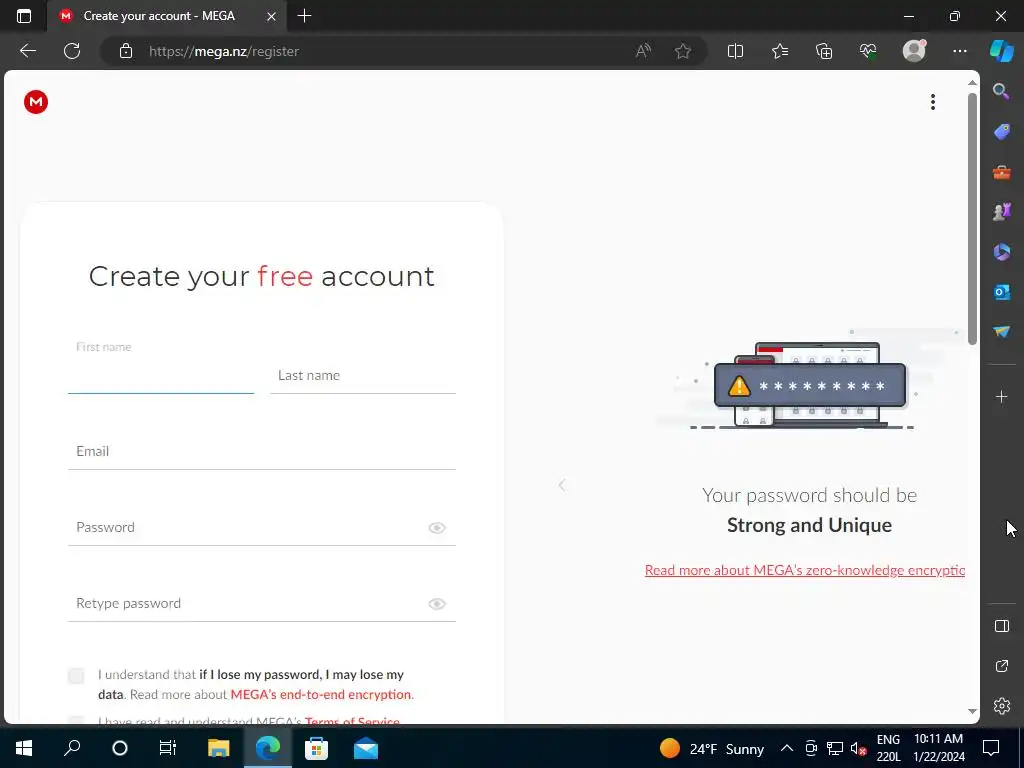Image resolution: width=1024 pixels, height=768 pixels.
Task: Click the Email input field
Action: pos(261,451)
